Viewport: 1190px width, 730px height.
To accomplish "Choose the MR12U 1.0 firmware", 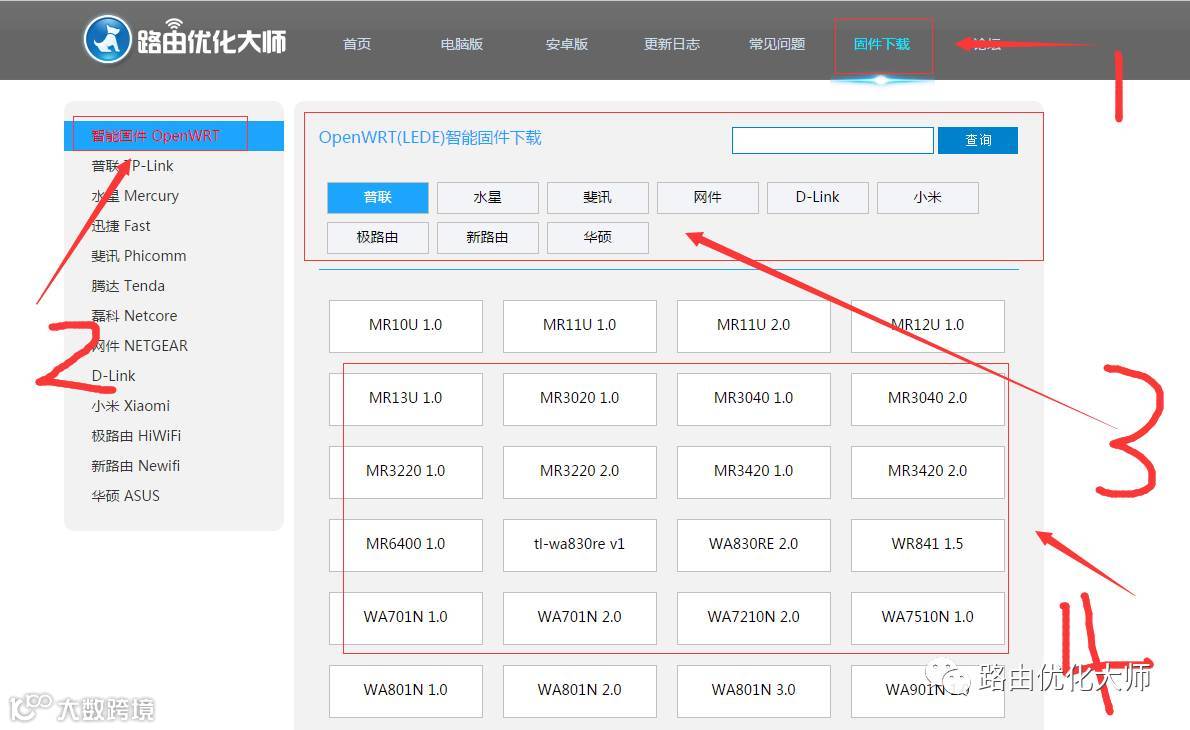I will click(x=927, y=326).
